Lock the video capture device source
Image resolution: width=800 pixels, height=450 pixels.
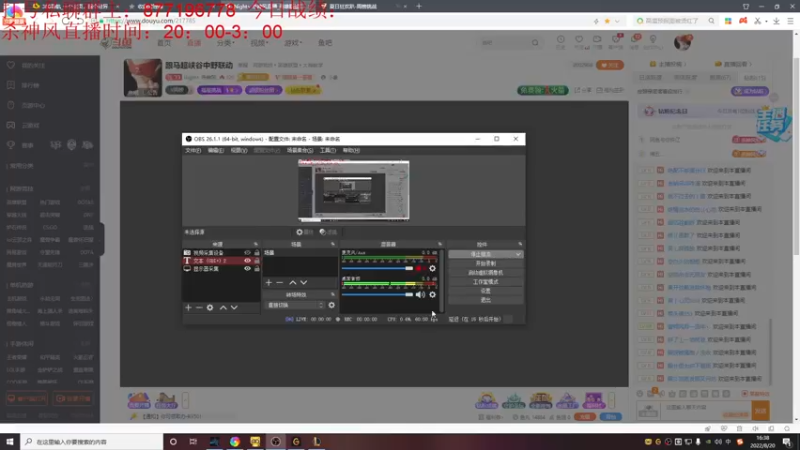click(x=257, y=253)
